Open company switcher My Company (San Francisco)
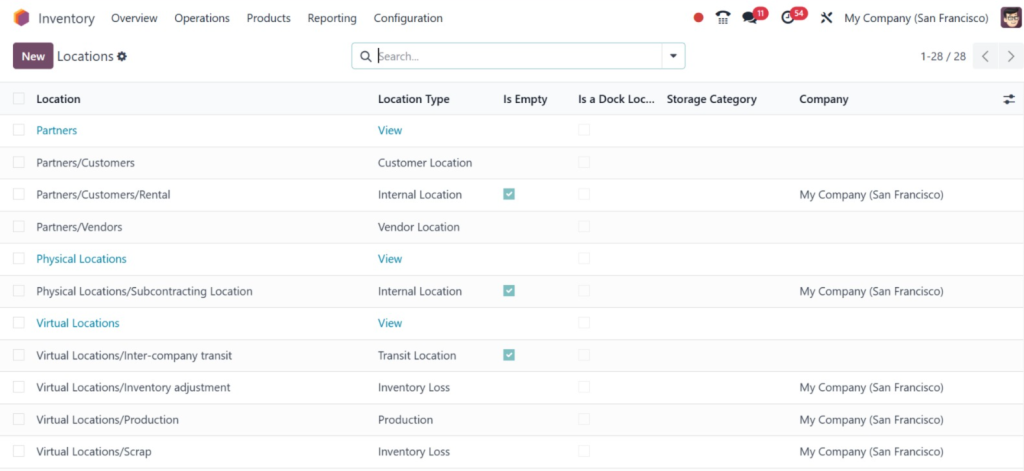Image resolution: width=1024 pixels, height=471 pixels. 916,18
